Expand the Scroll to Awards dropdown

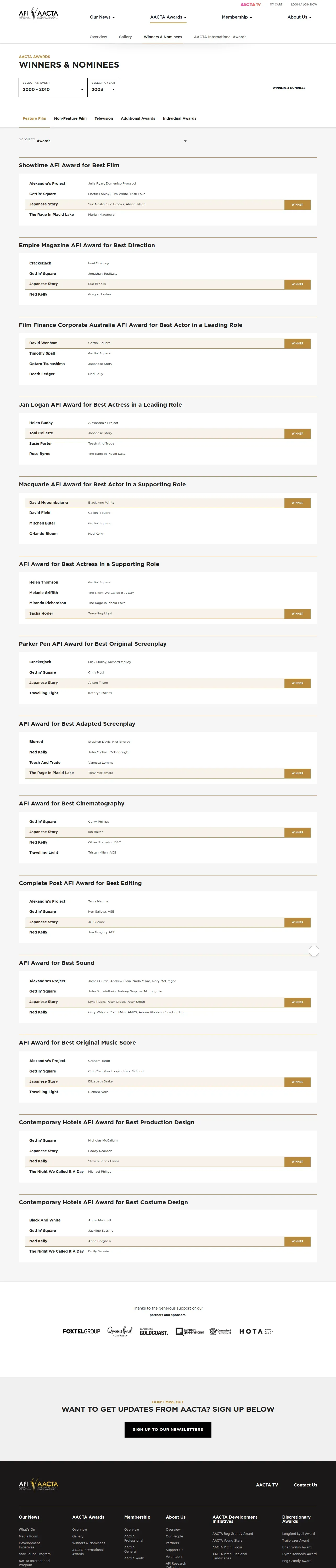111,141
